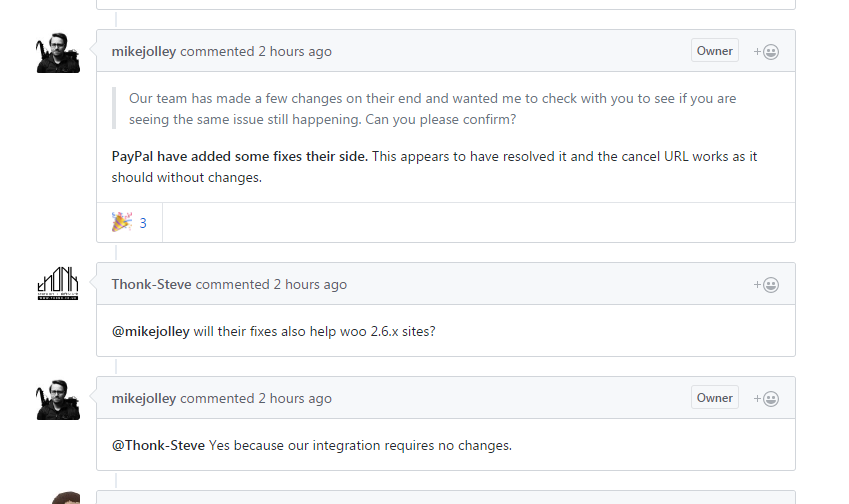The image size is (849, 504).
Task: Add reaction to mikejolley's integration reply
Action: click(766, 398)
